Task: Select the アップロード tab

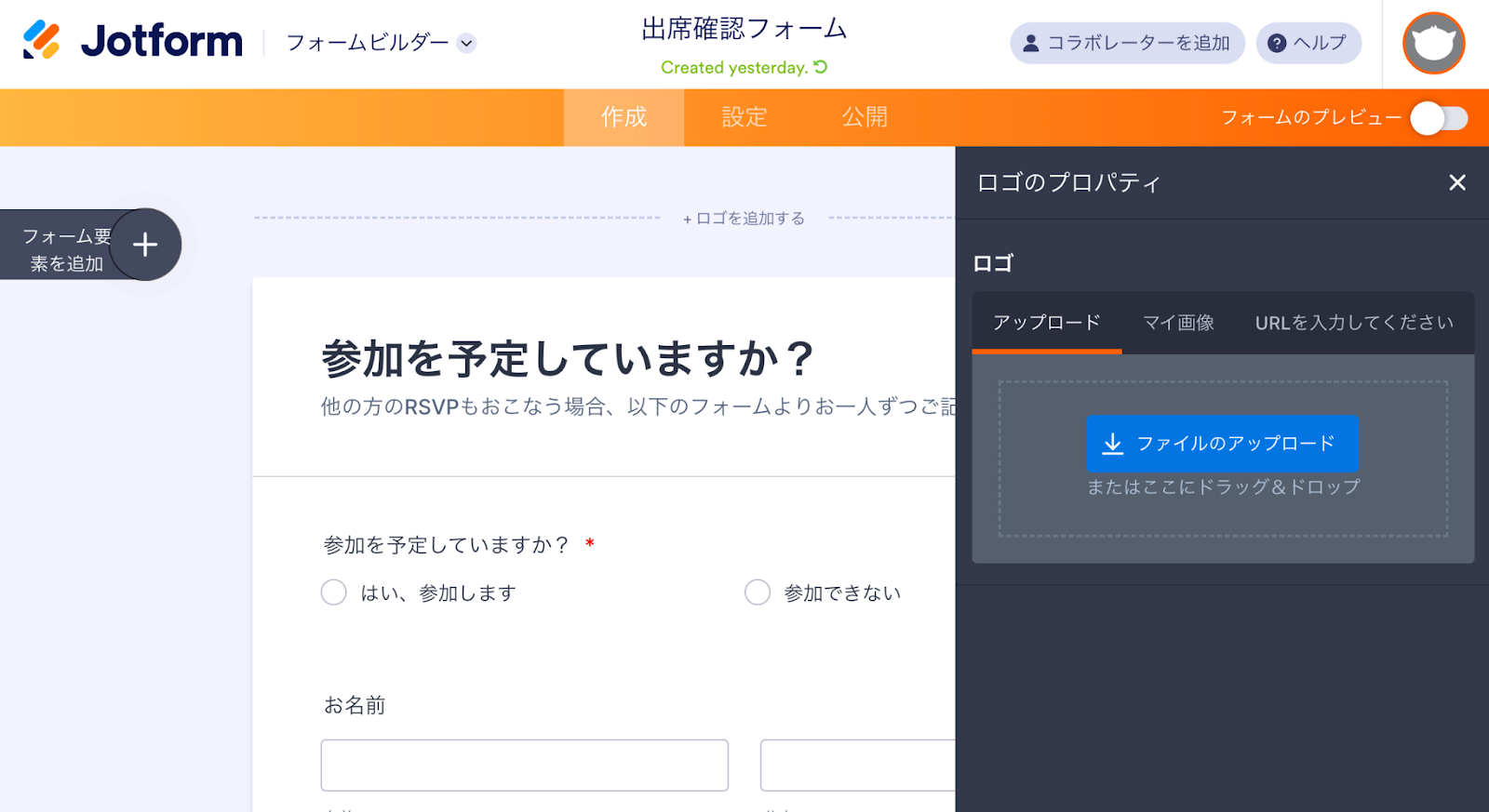Action: pos(1047,323)
